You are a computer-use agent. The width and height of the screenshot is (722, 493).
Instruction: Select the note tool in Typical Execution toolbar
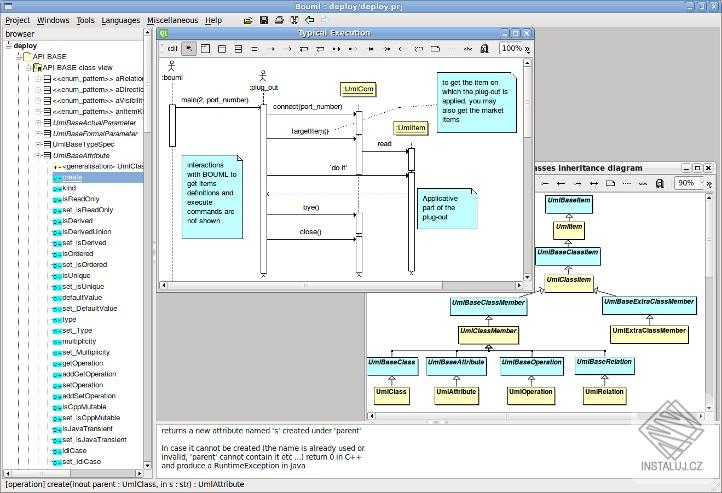435,49
